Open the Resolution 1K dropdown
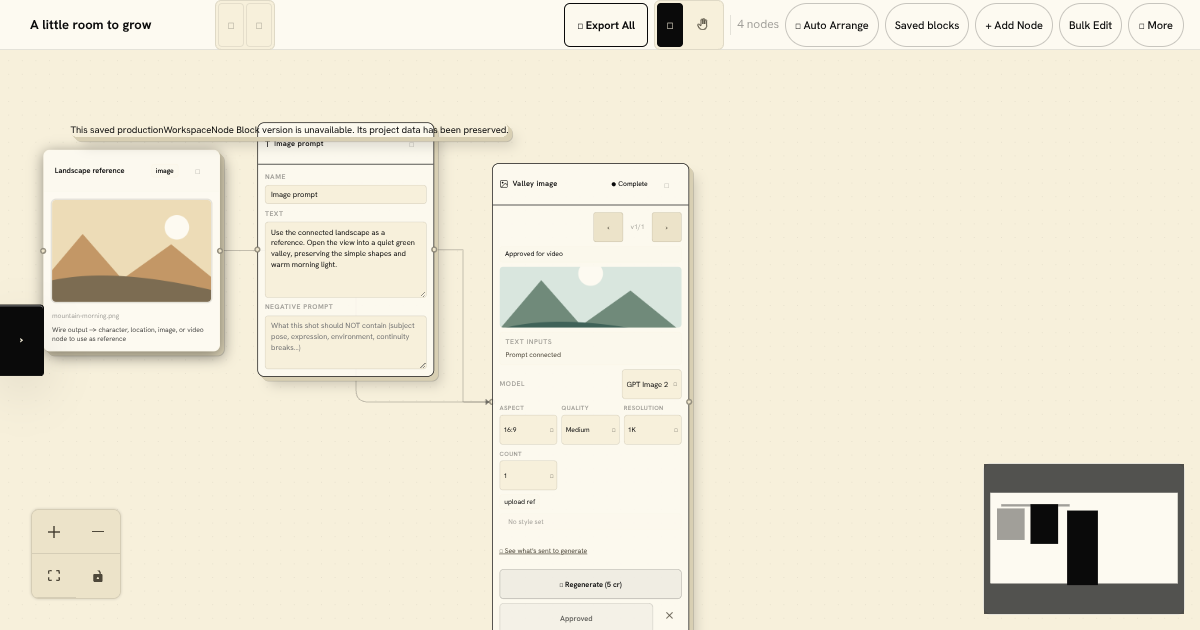Image resolution: width=1200 pixels, height=630 pixels. (652, 430)
